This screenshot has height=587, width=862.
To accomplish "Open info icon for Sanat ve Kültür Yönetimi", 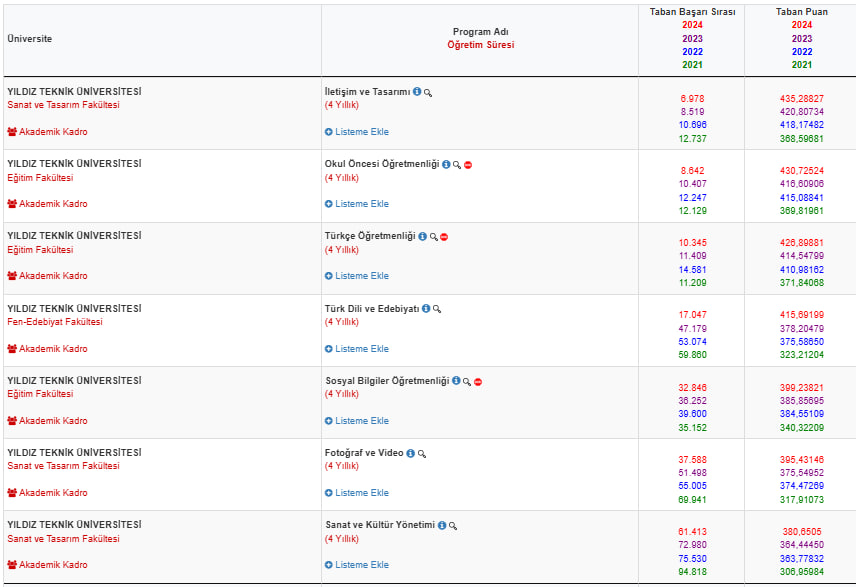I will coord(442,525).
